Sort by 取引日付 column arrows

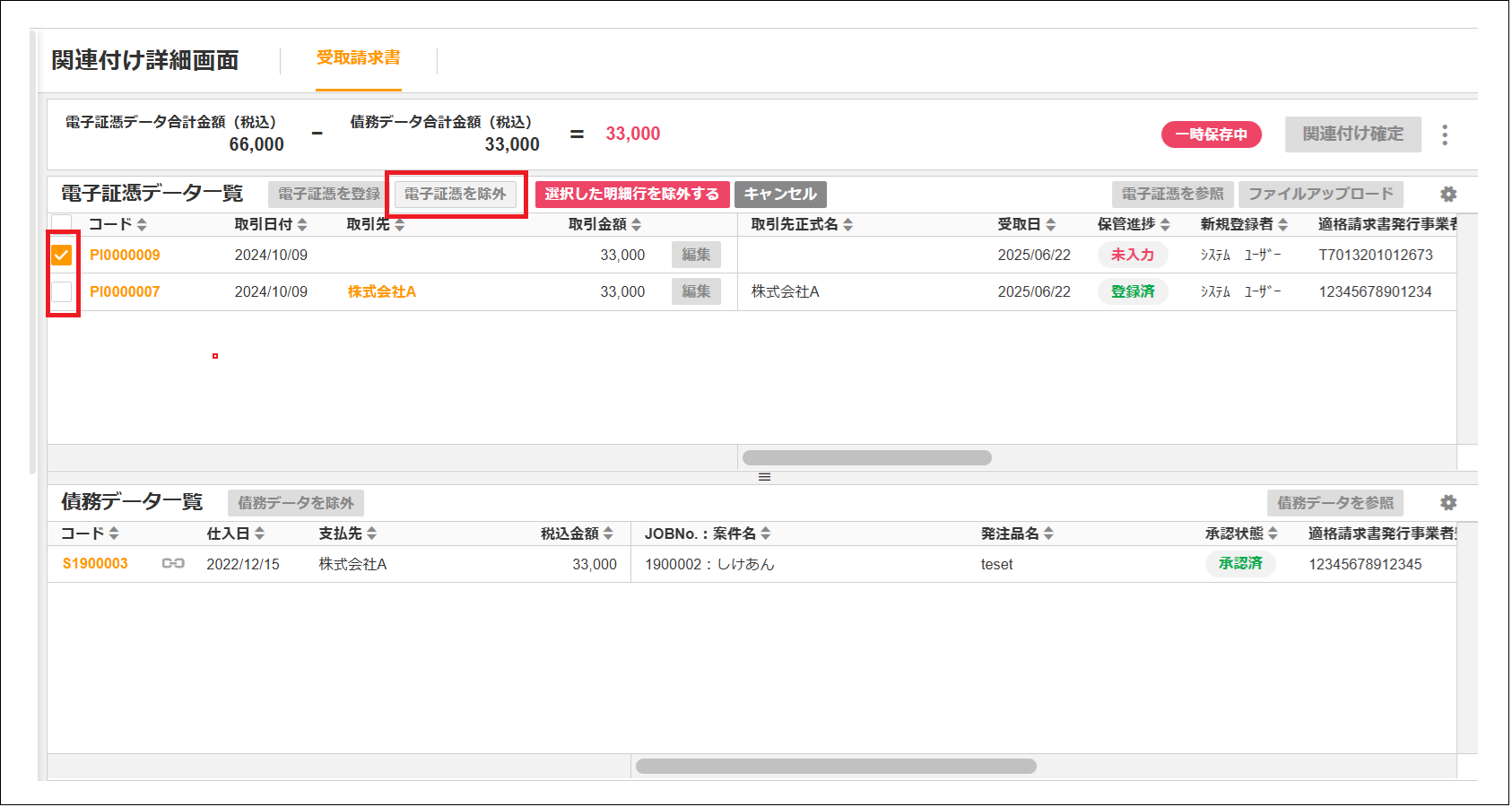(x=302, y=224)
